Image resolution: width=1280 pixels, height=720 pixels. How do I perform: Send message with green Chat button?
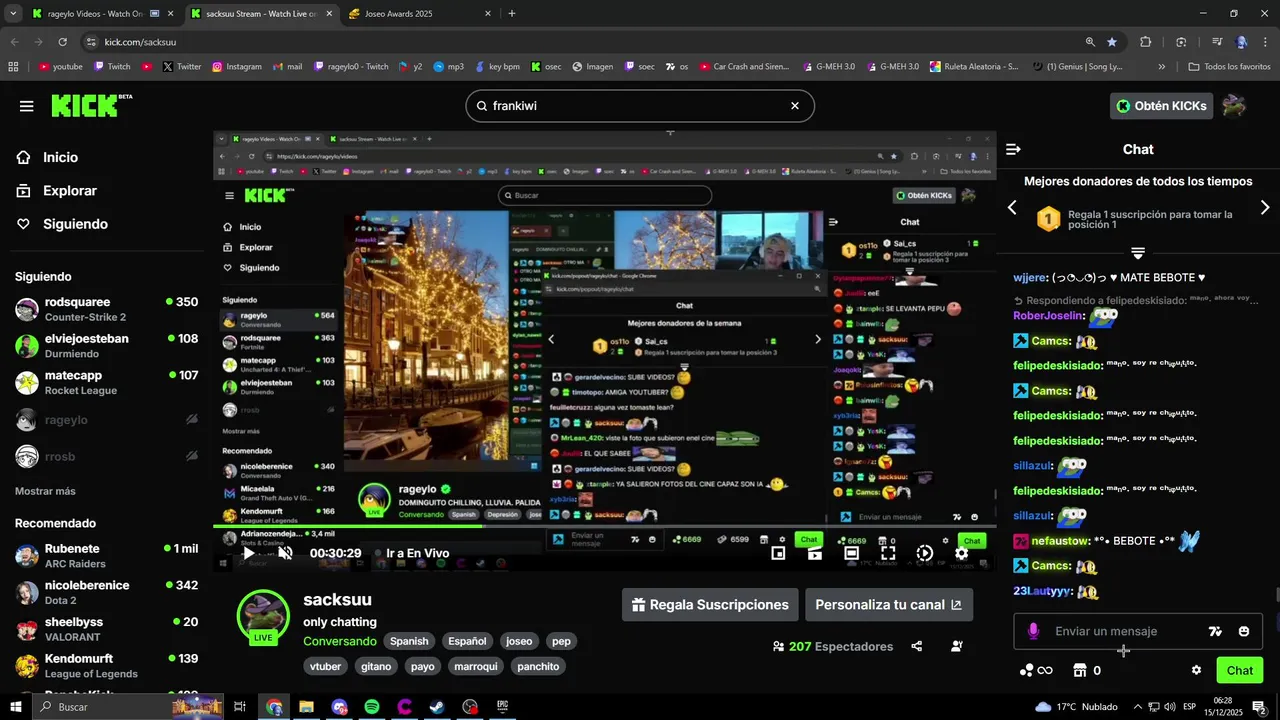1240,670
